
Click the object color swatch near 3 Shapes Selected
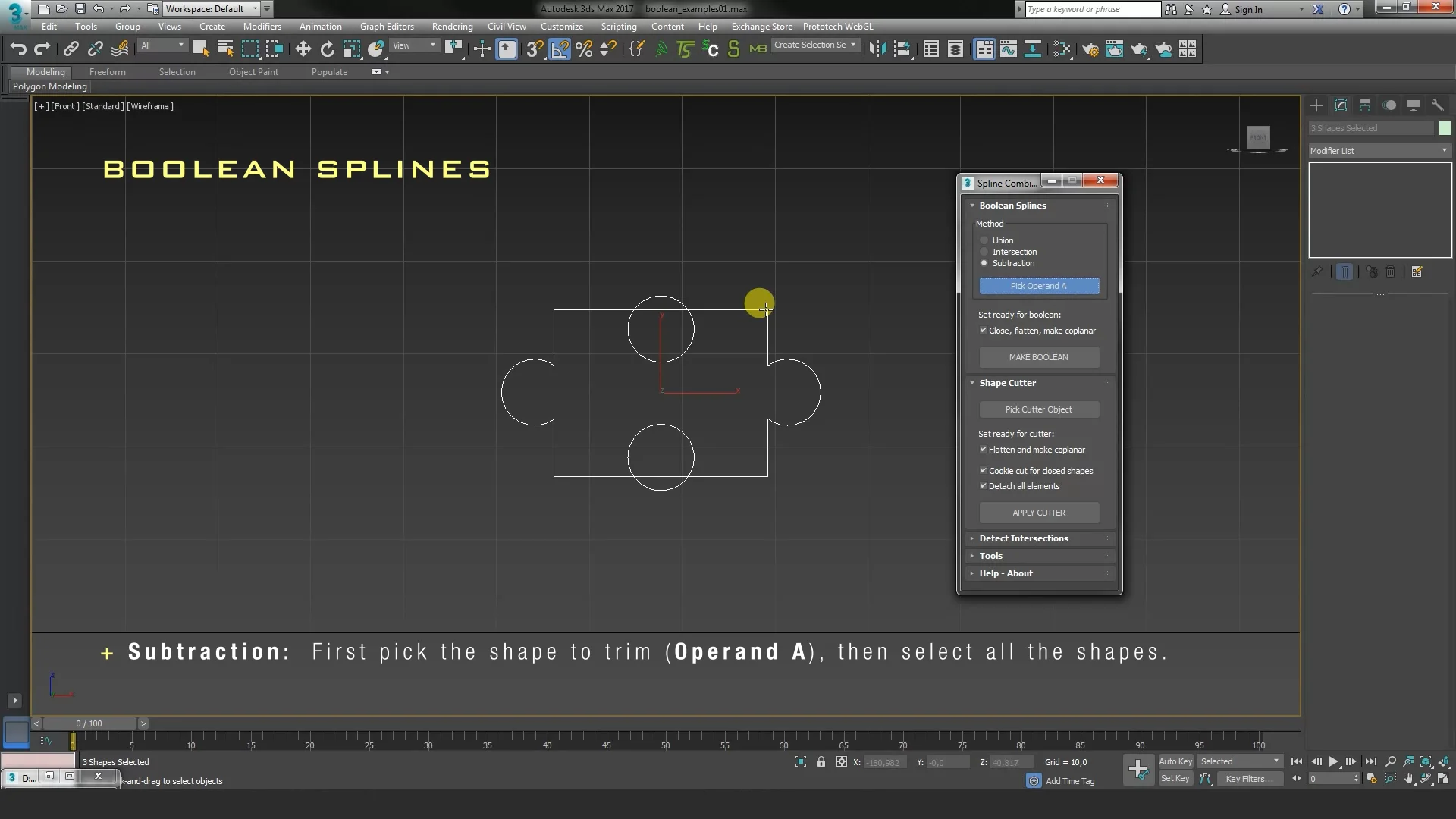1445,128
